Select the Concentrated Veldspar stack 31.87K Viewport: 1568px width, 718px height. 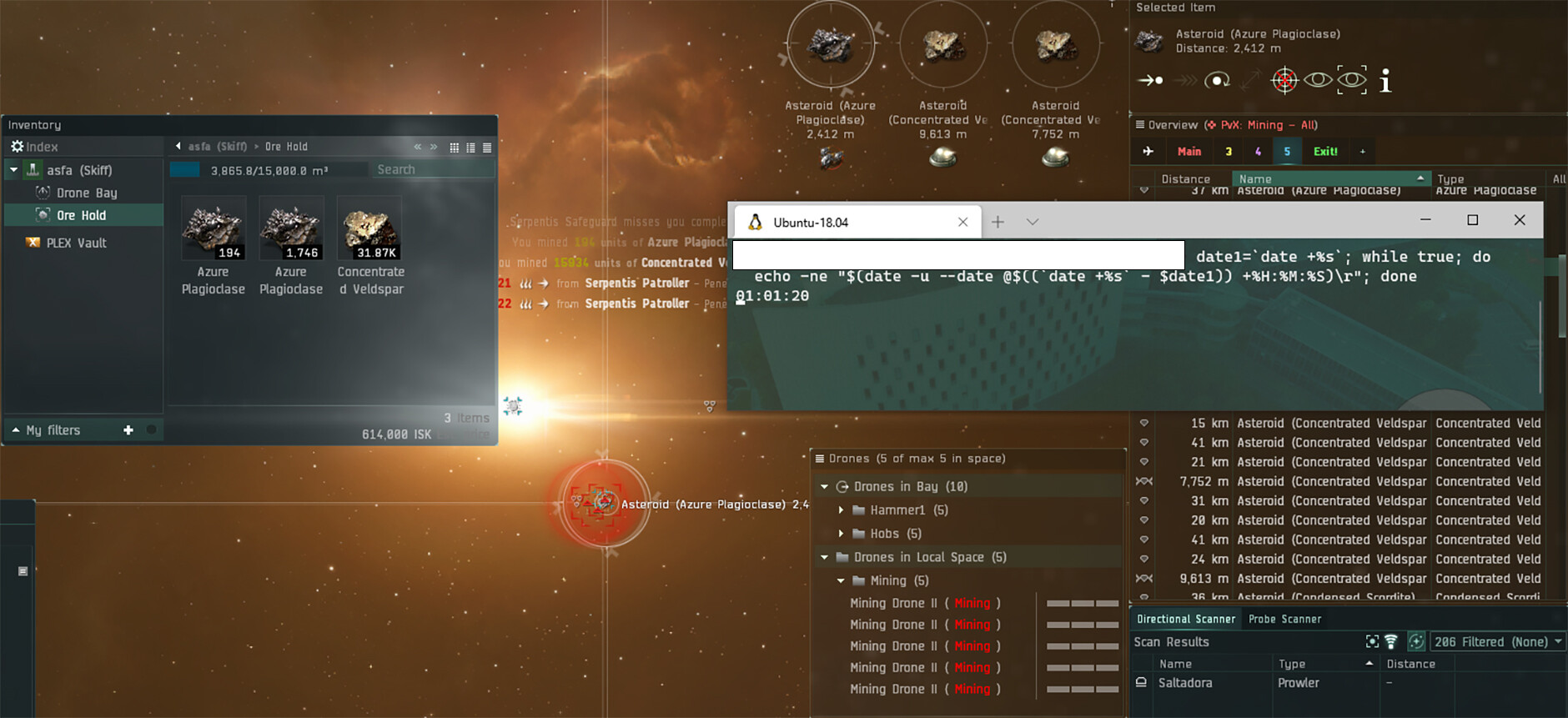pos(370,246)
